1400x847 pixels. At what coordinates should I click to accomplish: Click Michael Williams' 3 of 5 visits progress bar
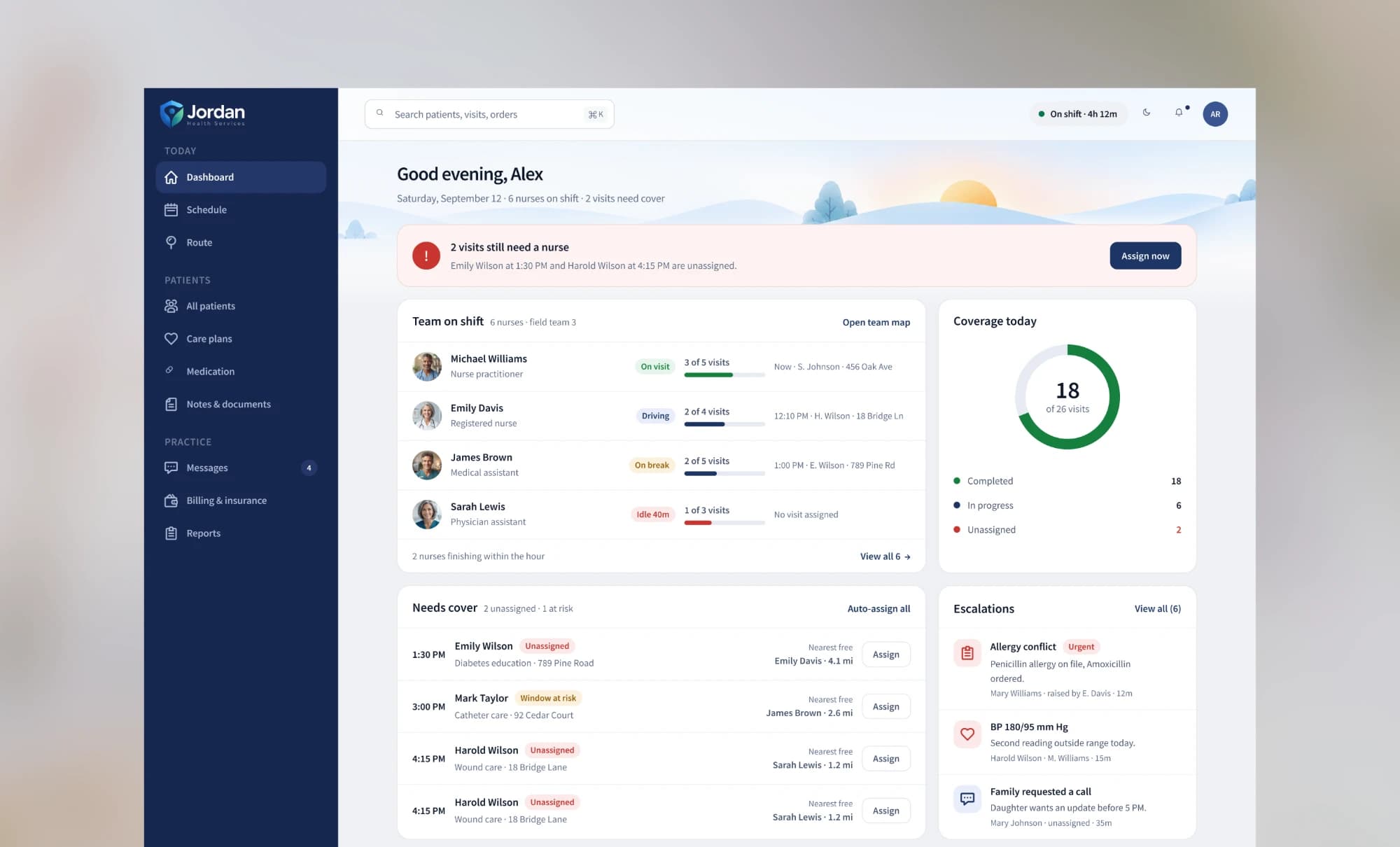724,374
